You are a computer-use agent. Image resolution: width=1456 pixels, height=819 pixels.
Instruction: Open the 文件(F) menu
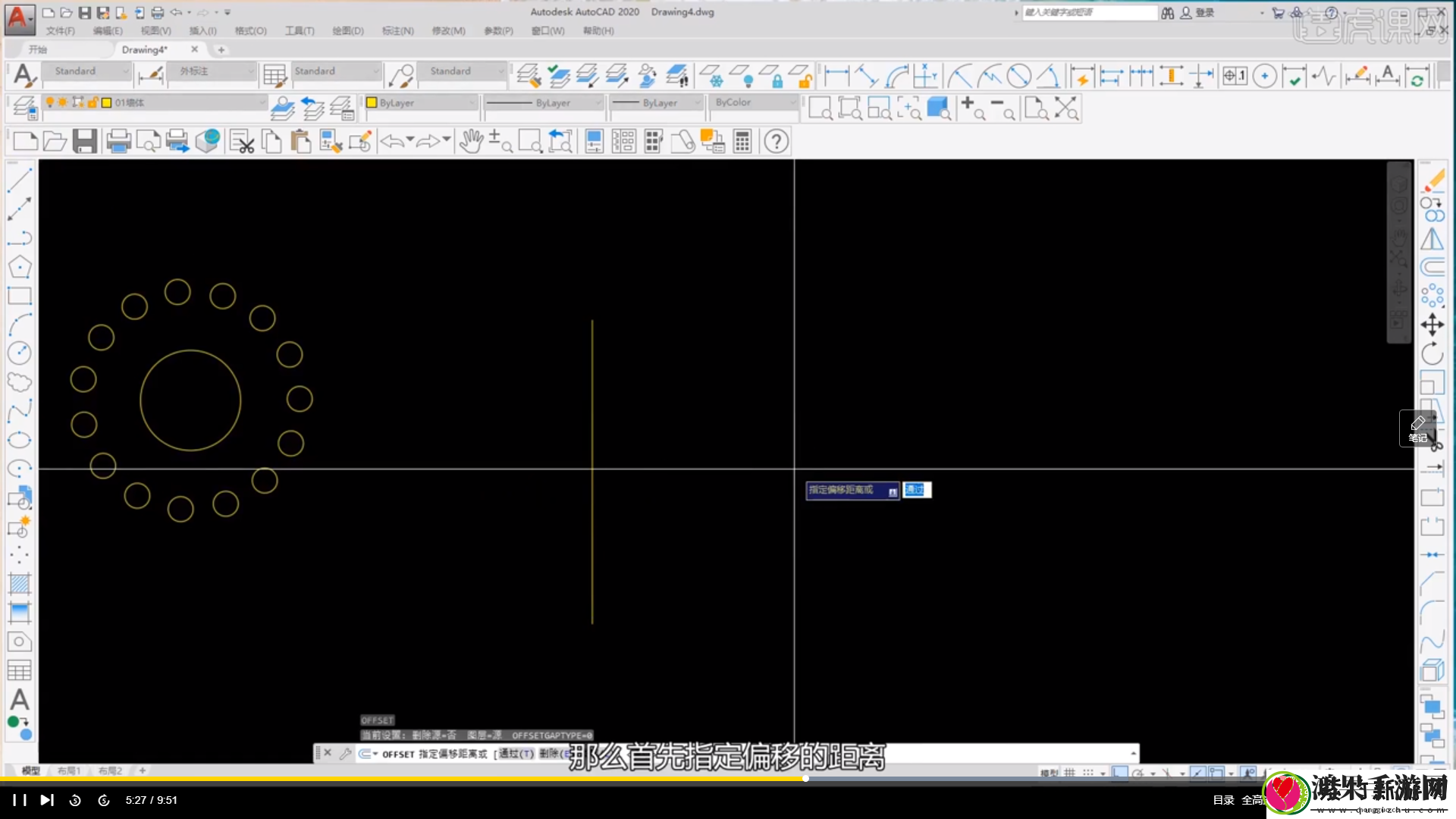point(61,30)
